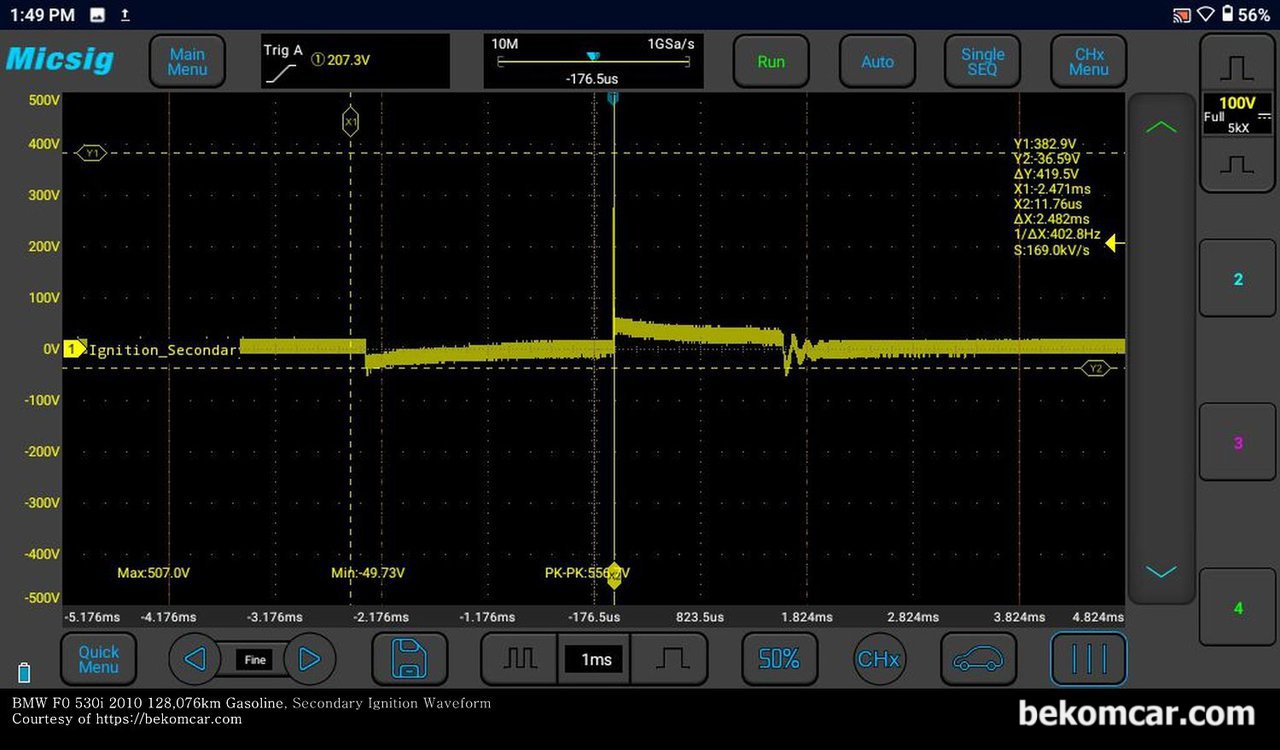This screenshot has height=750, width=1280.
Task: Tap the image notification icon in status bar
Action: [97, 15]
